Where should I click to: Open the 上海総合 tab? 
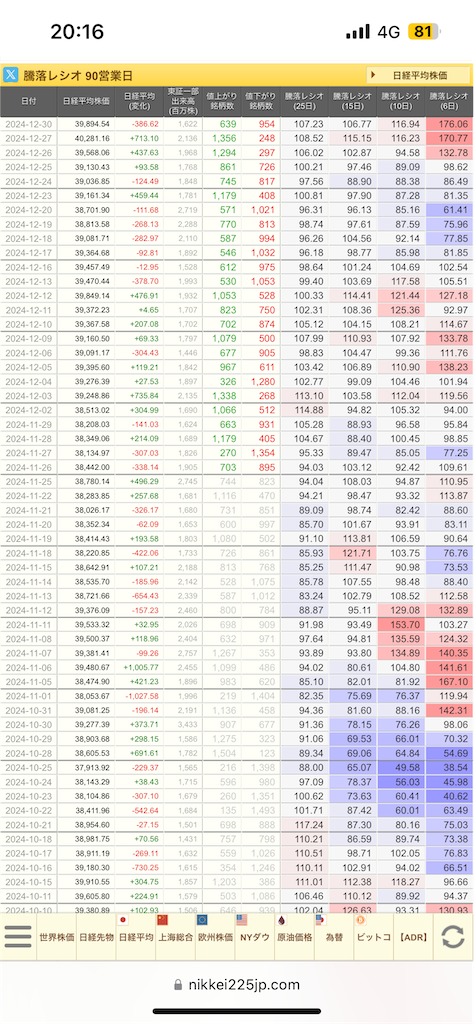tap(175, 936)
